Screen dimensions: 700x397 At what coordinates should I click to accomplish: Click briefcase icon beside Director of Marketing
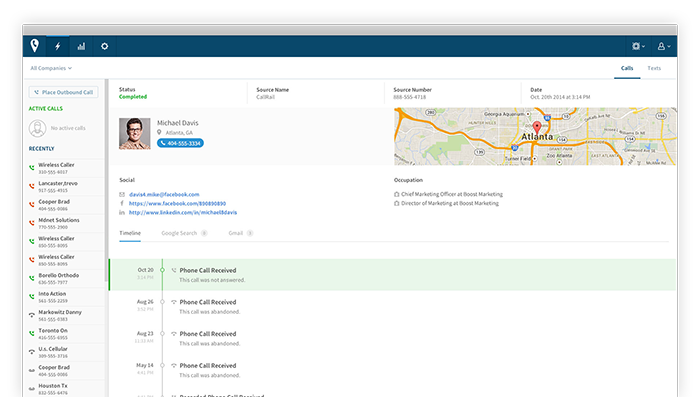[x=396, y=203]
